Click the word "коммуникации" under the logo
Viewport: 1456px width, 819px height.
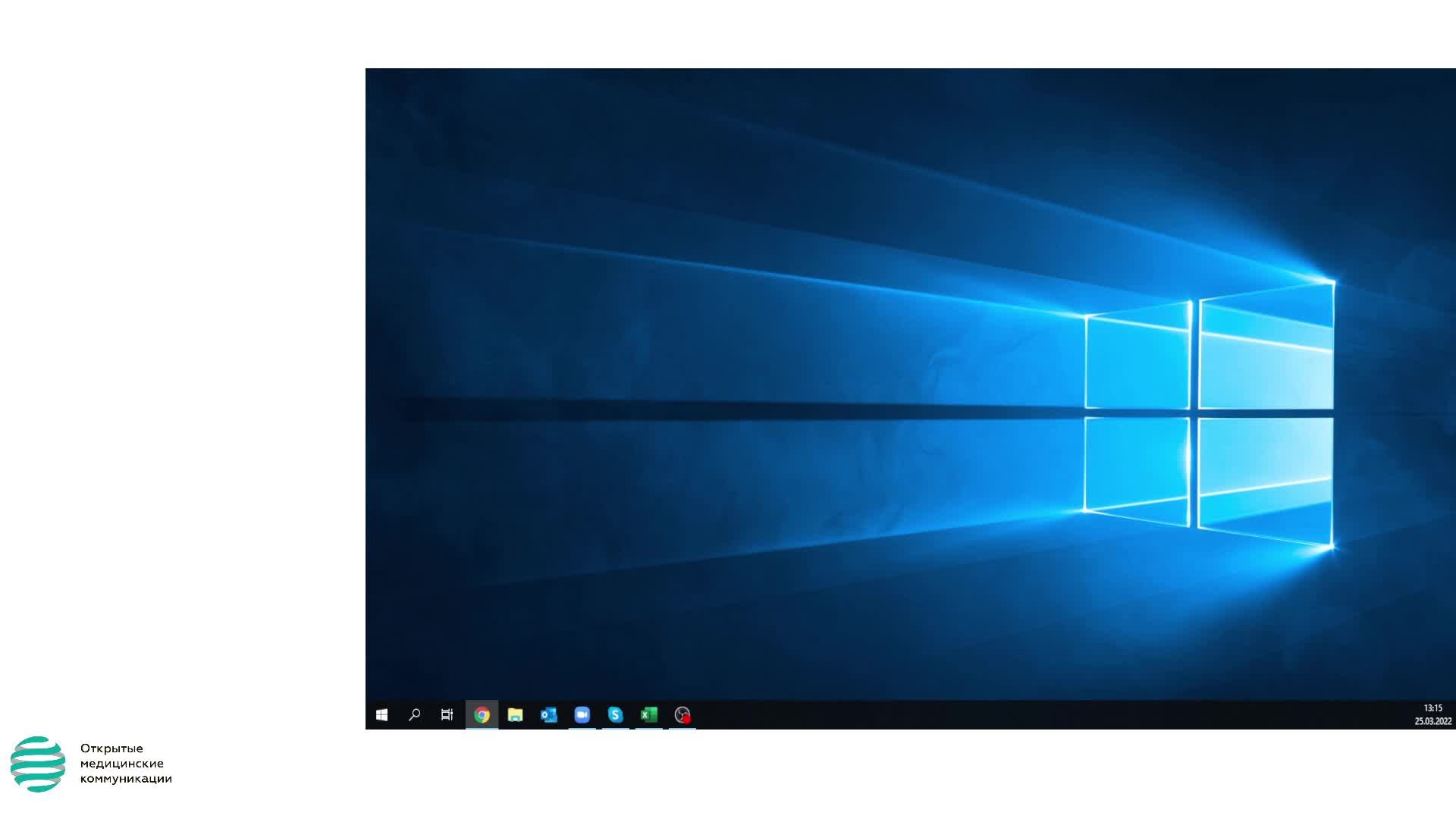coord(126,779)
